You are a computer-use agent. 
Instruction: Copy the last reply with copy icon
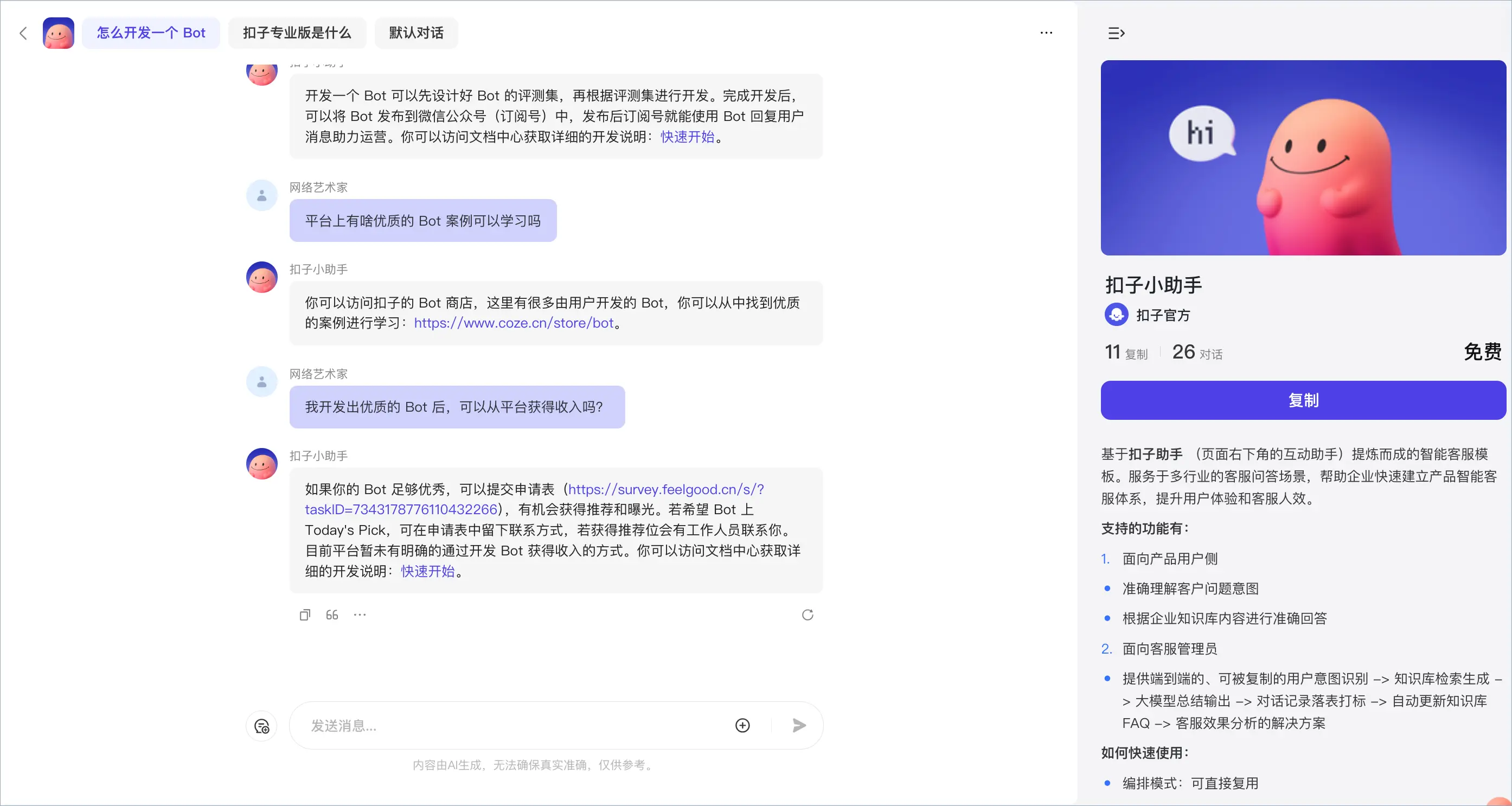[305, 615]
